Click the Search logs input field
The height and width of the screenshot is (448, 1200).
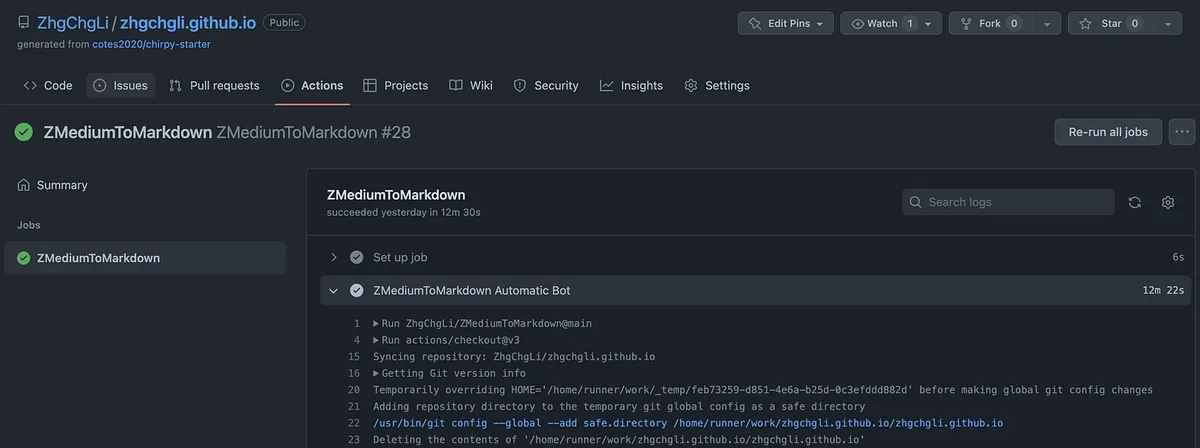point(1008,202)
